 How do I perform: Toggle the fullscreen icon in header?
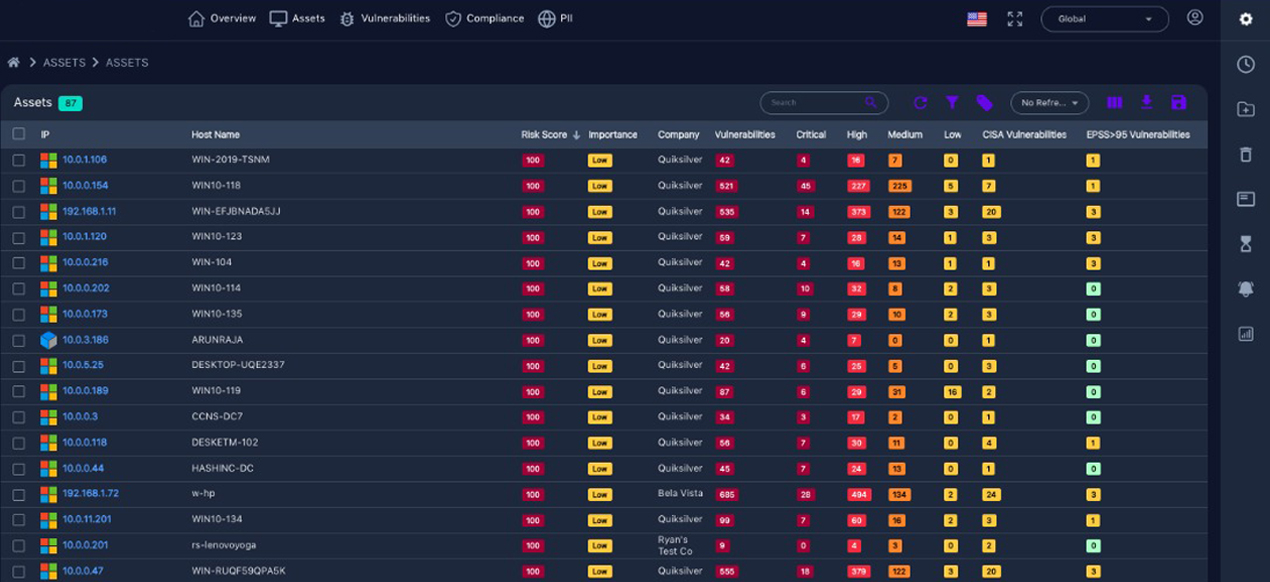tap(1015, 19)
